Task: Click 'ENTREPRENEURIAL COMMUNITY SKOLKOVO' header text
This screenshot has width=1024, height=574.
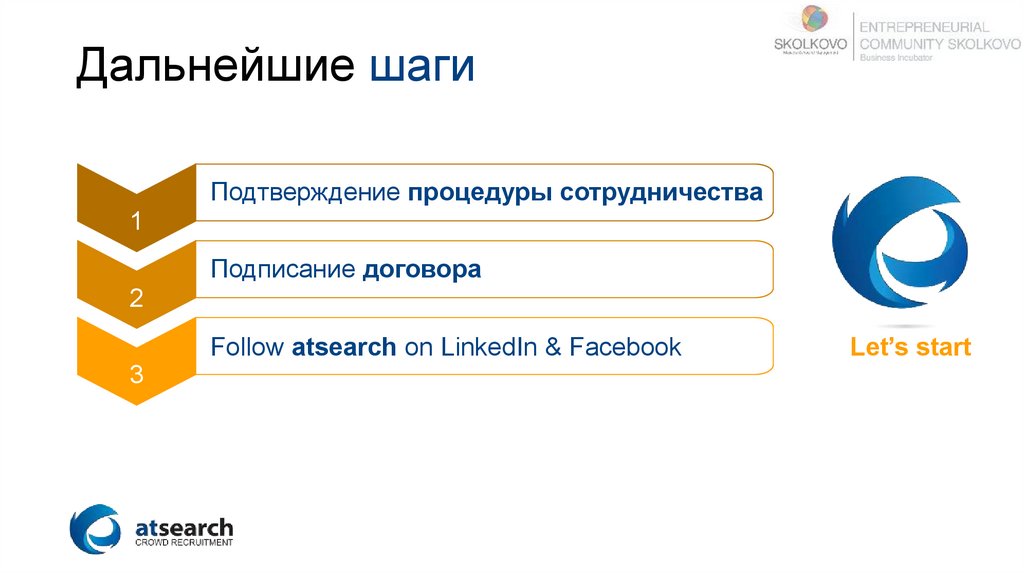Action: (x=939, y=35)
